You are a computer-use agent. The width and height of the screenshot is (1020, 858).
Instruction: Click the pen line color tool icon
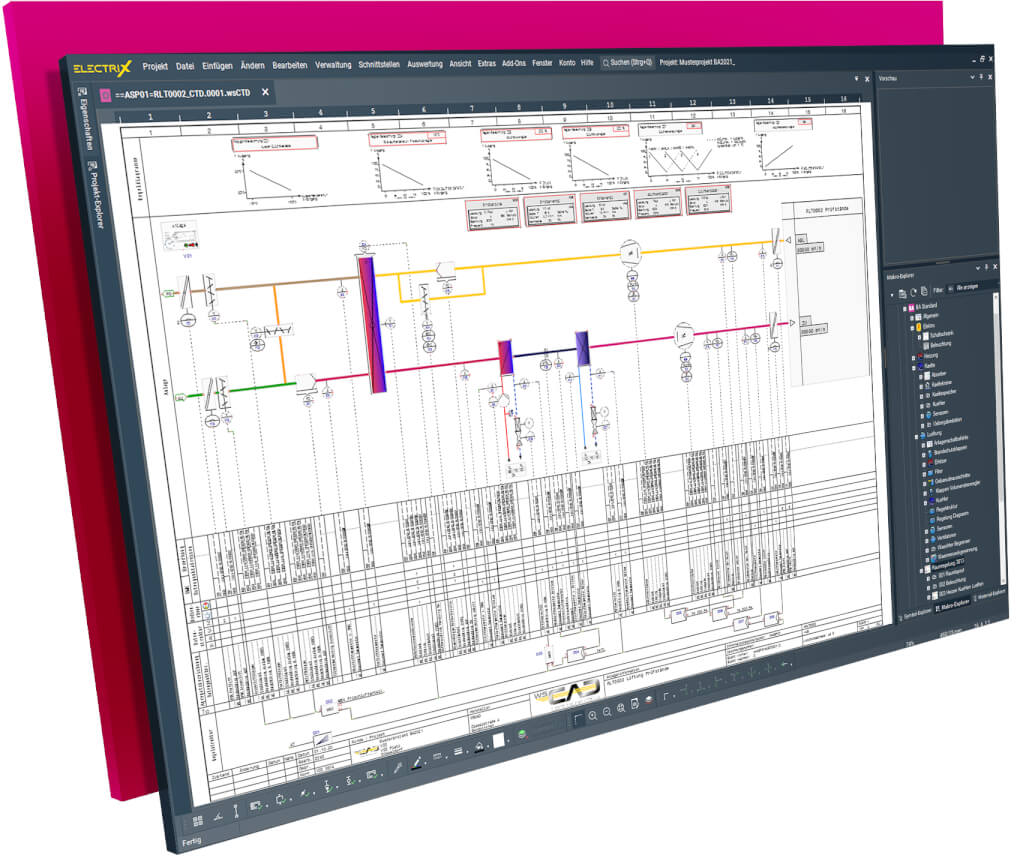pos(417,765)
